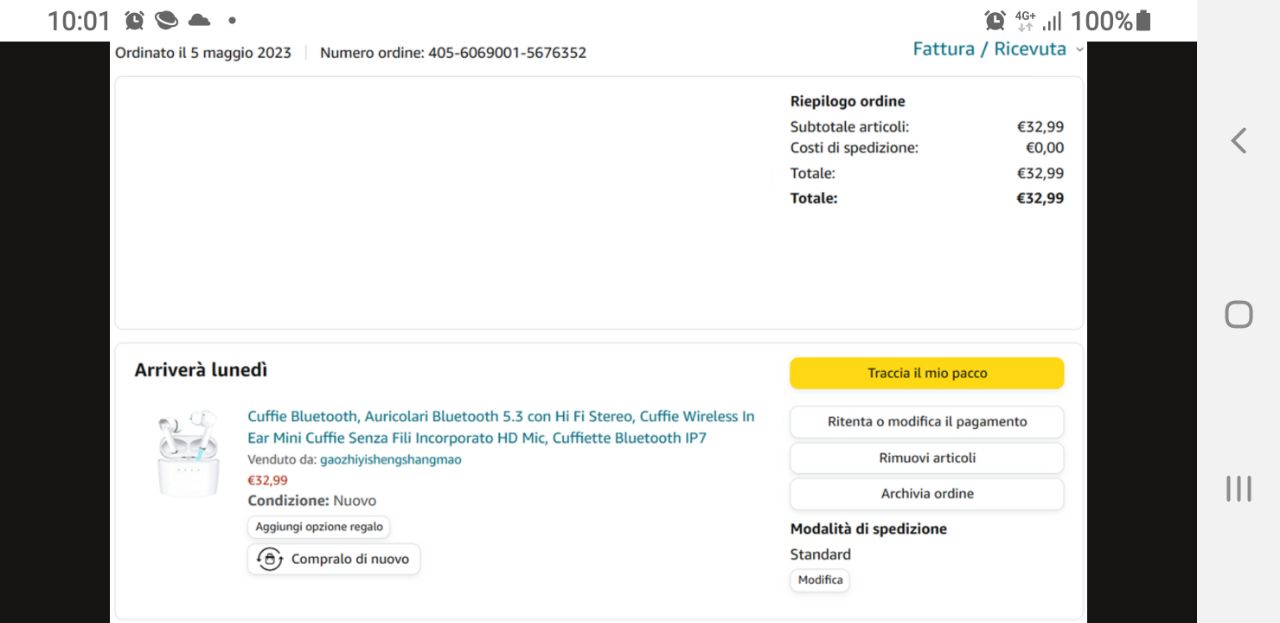Screen dimensions: 1280x623
Task: Tap the Android back navigation arrow
Action: pos(1238,141)
